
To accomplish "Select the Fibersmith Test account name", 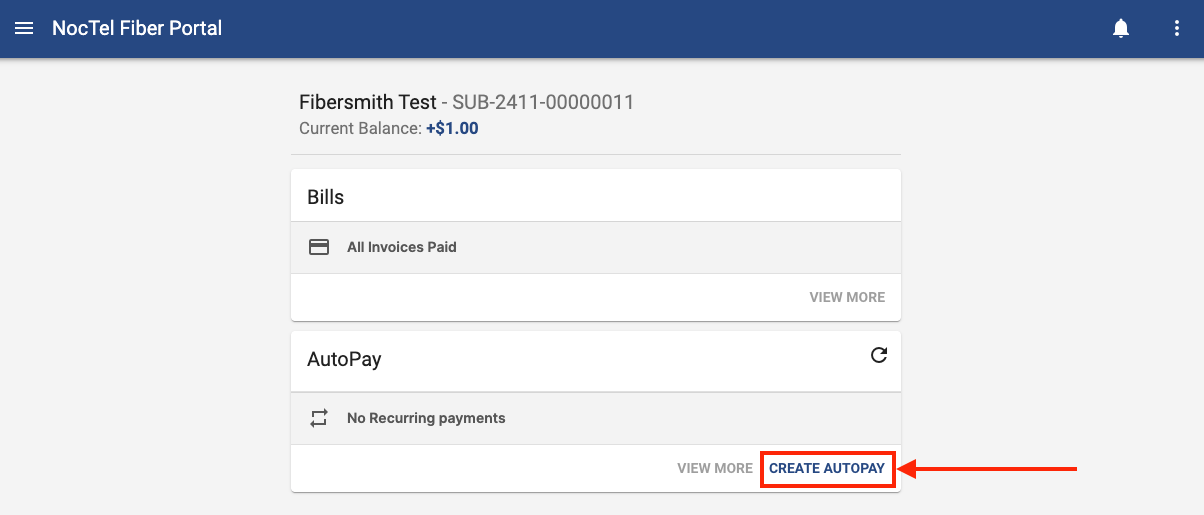I will pyautogui.click(x=367, y=102).
